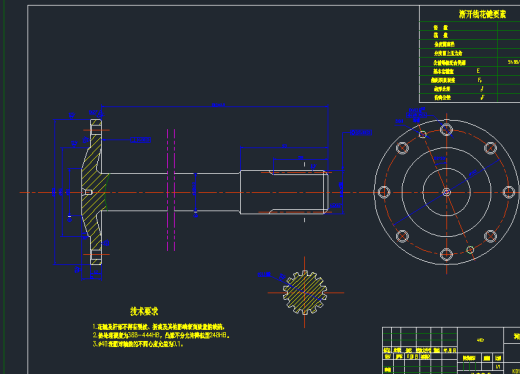Select the blue leader label at shaft spline end
This screenshot has height=374, width=520.
click(361, 133)
